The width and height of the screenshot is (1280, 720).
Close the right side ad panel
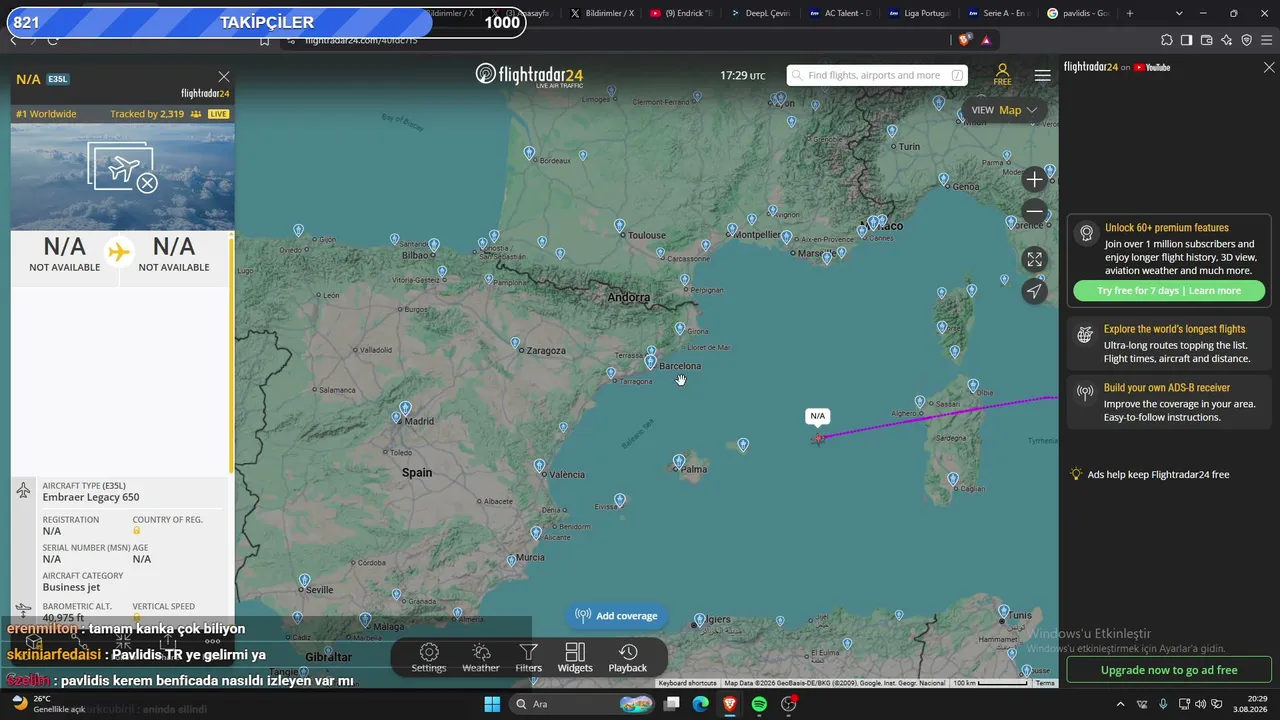[1269, 68]
